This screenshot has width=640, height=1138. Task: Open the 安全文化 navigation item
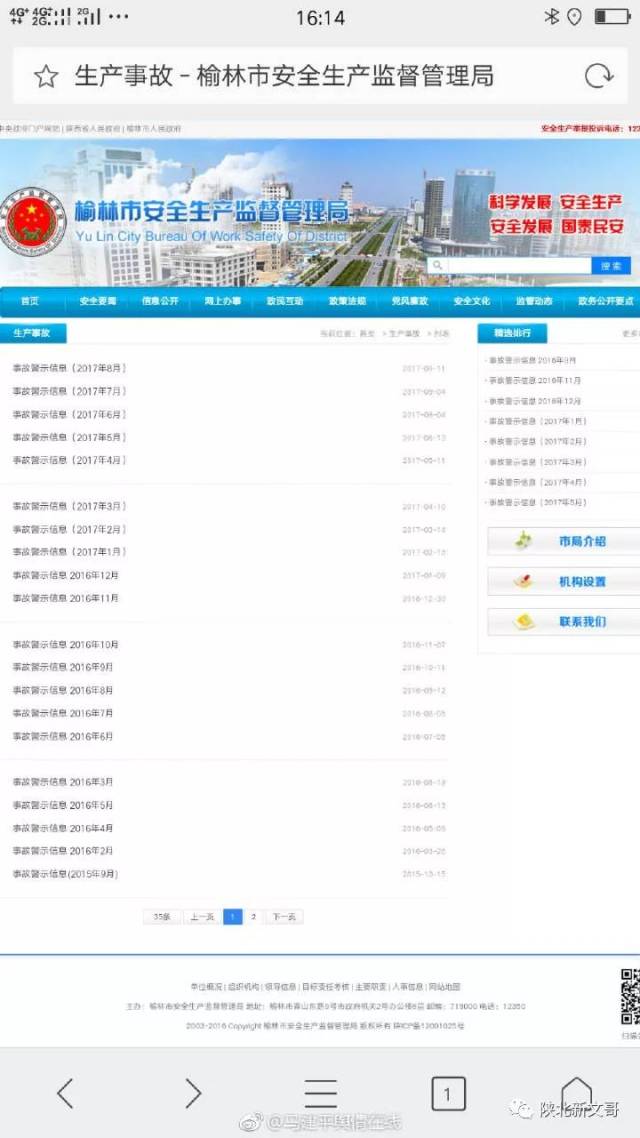[x=472, y=301]
